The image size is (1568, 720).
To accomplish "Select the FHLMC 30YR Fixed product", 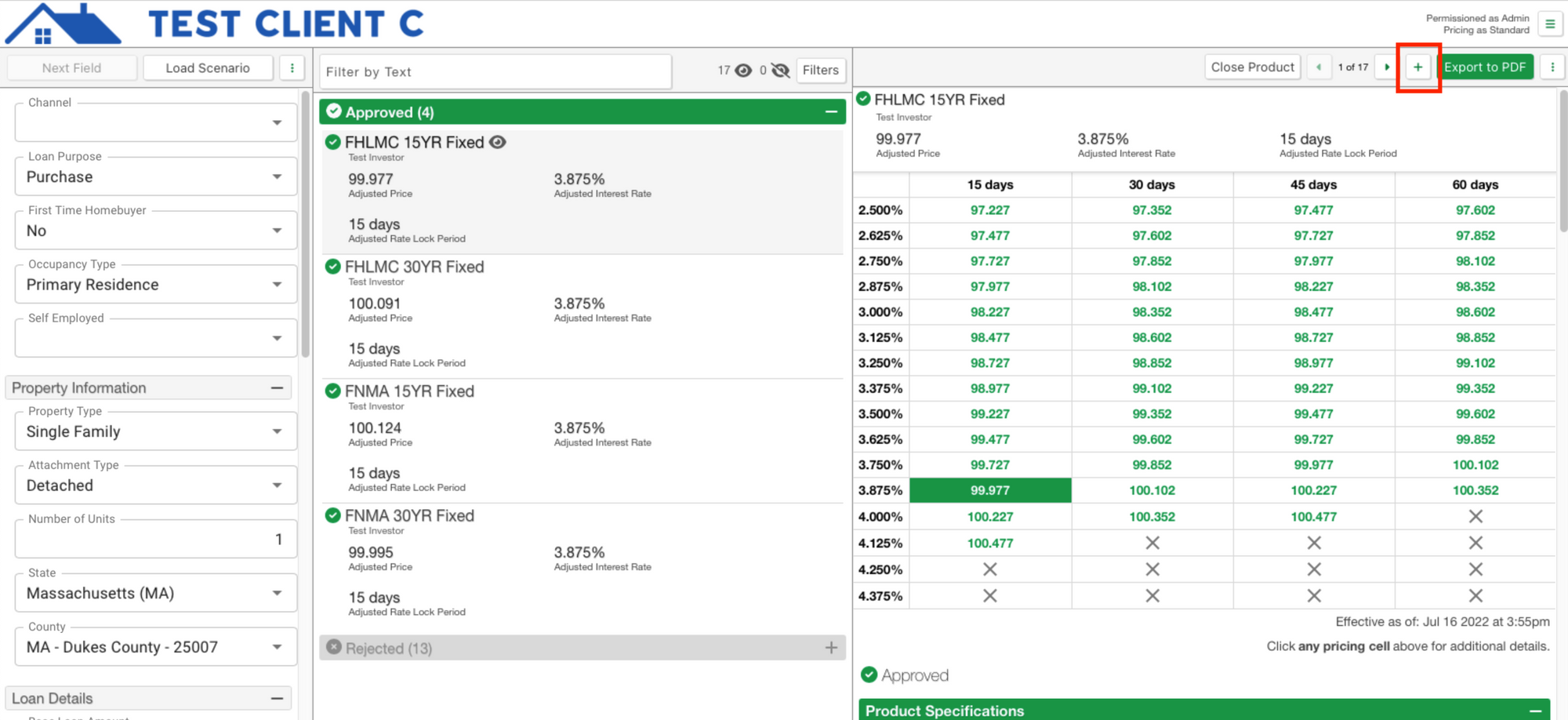I will coord(582,317).
